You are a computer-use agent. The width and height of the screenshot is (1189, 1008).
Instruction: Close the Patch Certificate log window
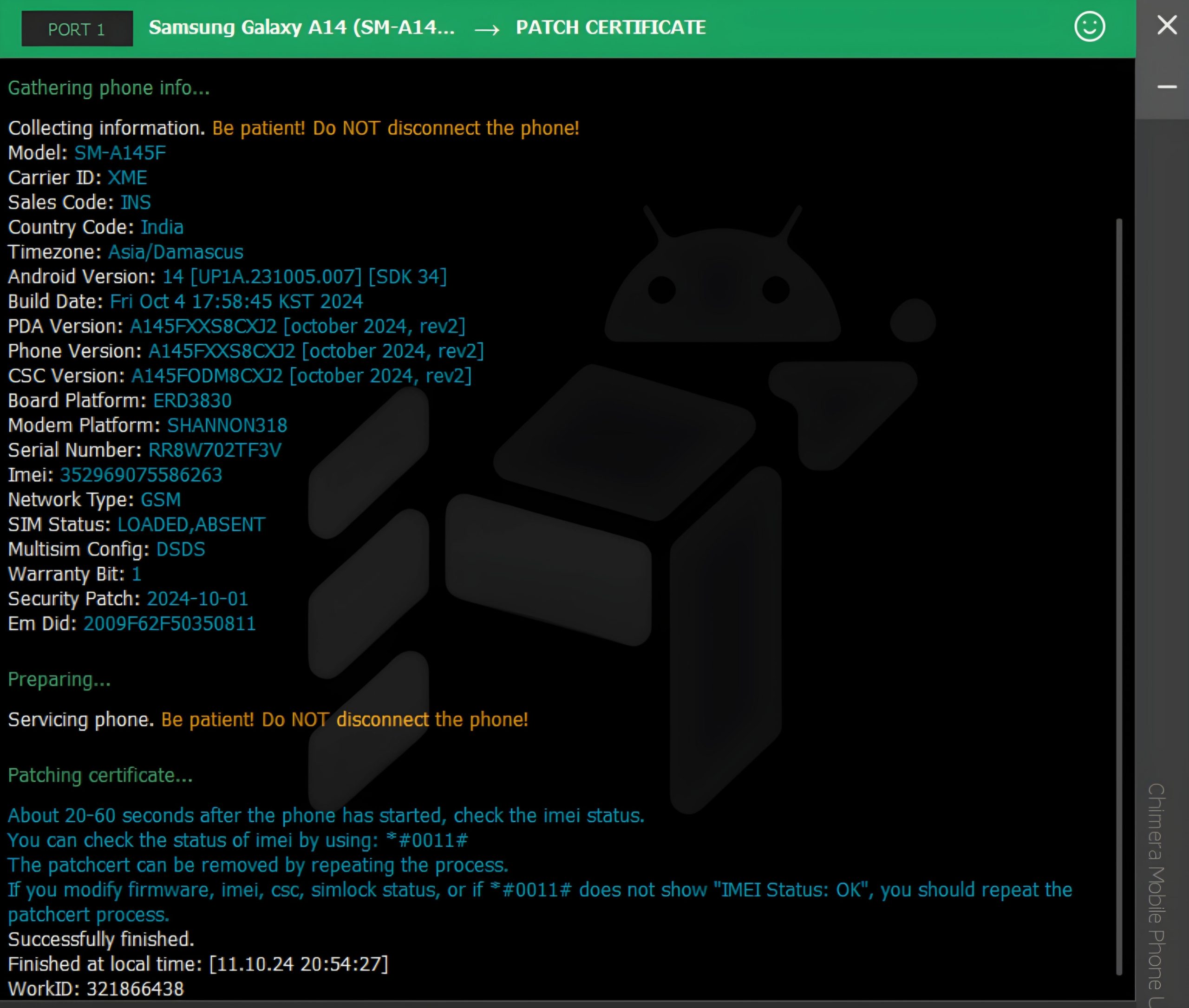tap(1167, 25)
